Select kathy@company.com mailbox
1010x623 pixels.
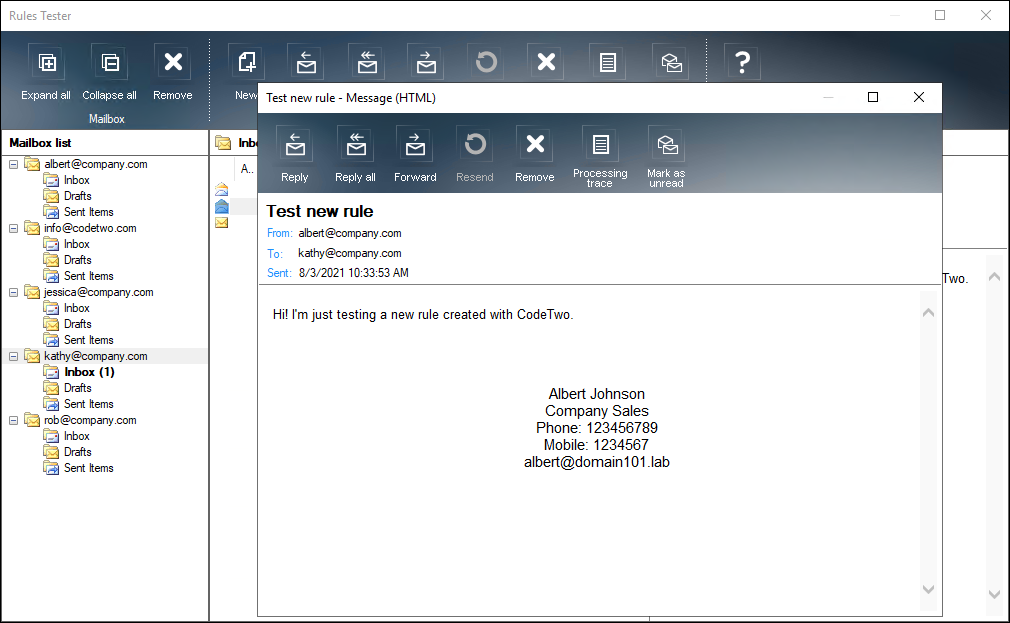pos(95,356)
